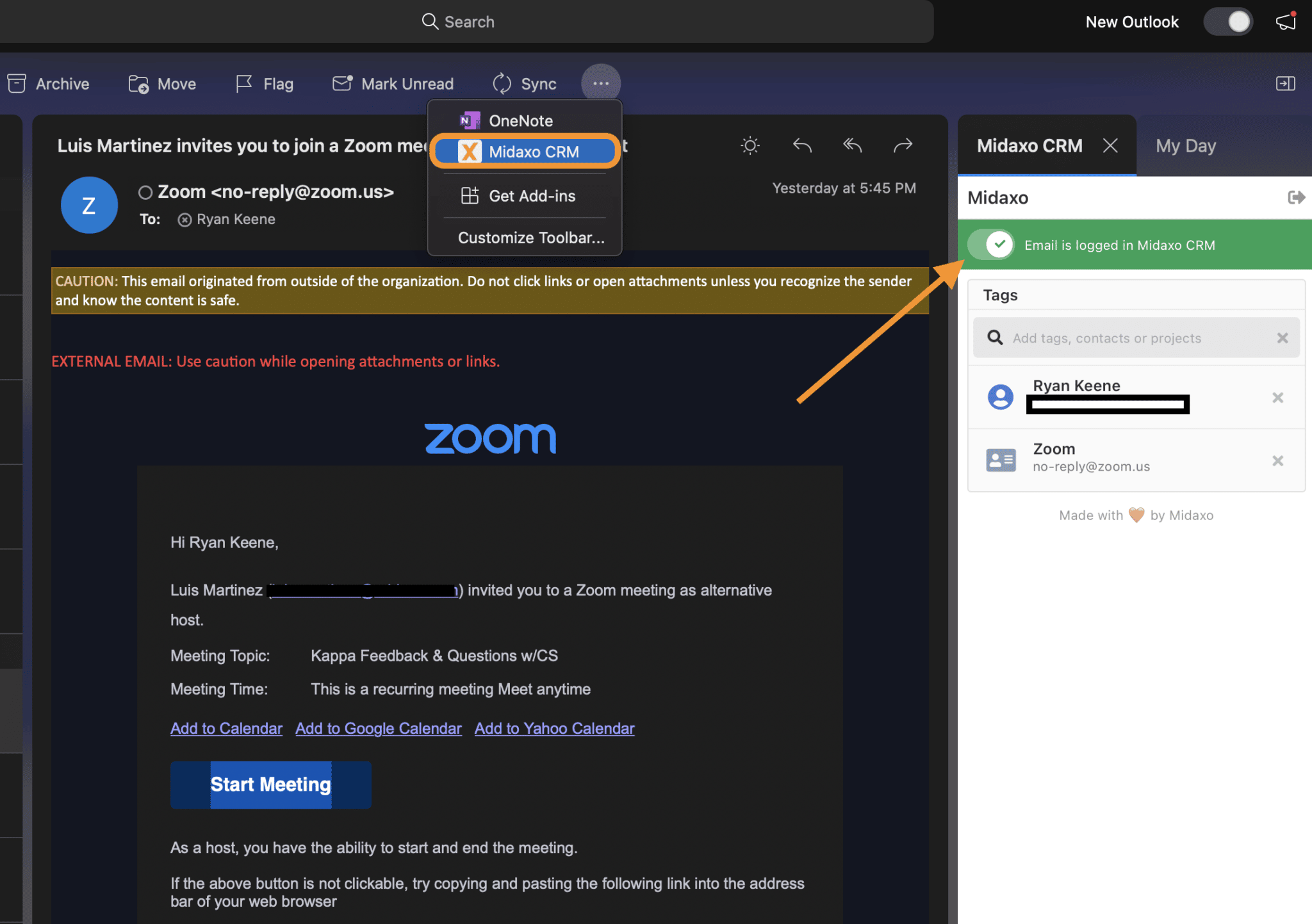1312x924 pixels.
Task: Mark the email as Unread
Action: [x=393, y=84]
